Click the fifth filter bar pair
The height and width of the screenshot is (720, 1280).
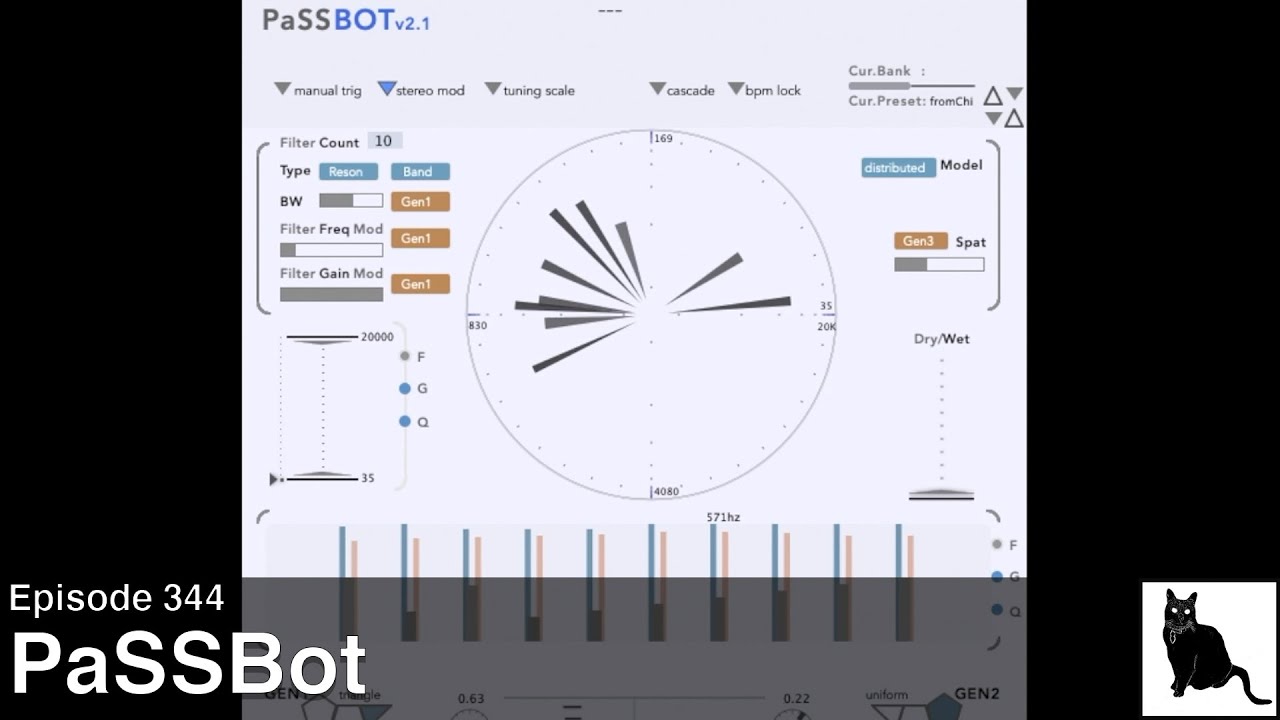tap(595, 583)
